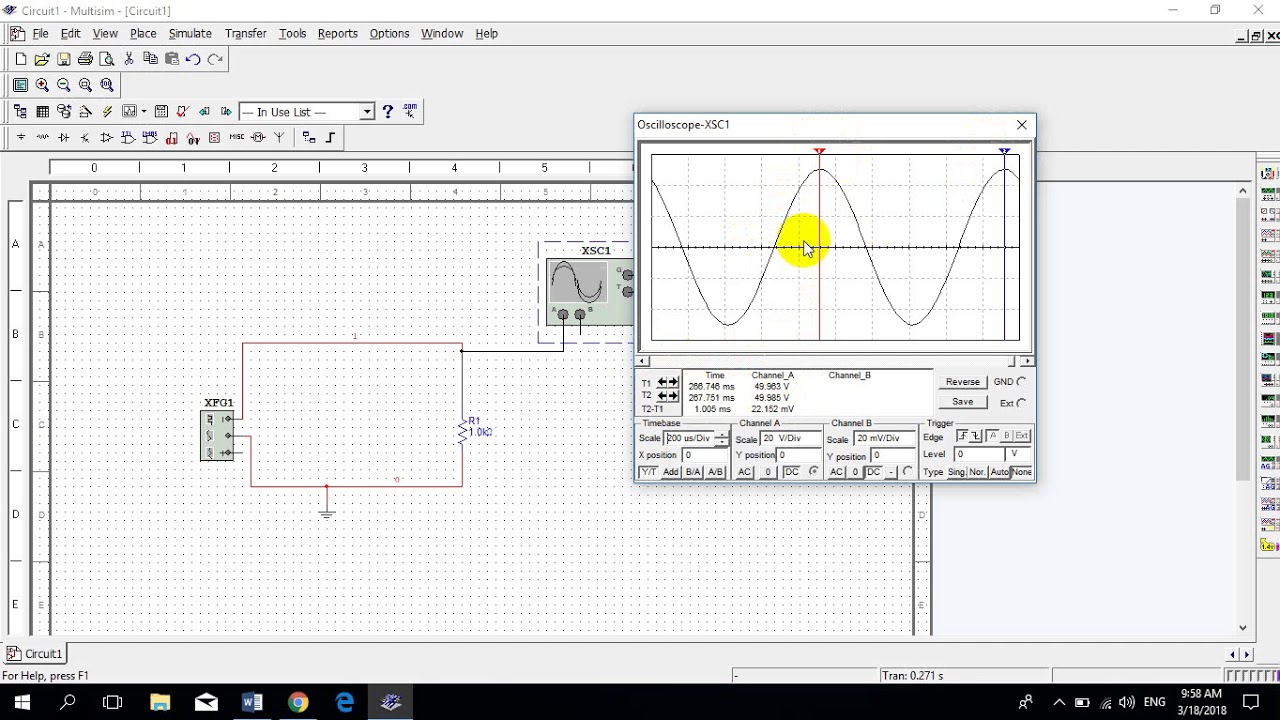1280x720 pixels.
Task: Click the Cut scissors icon
Action: pyautogui.click(x=129, y=59)
